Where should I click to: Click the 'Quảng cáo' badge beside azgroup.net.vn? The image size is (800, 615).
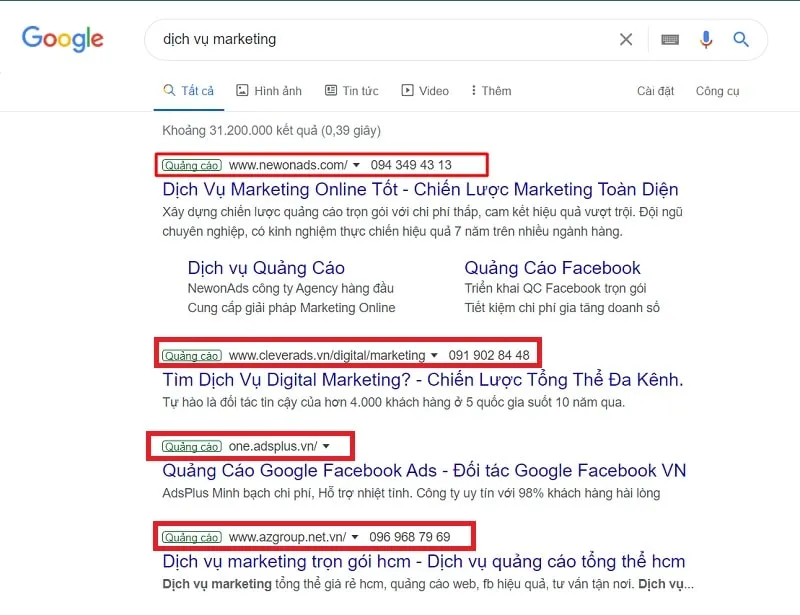click(192, 537)
